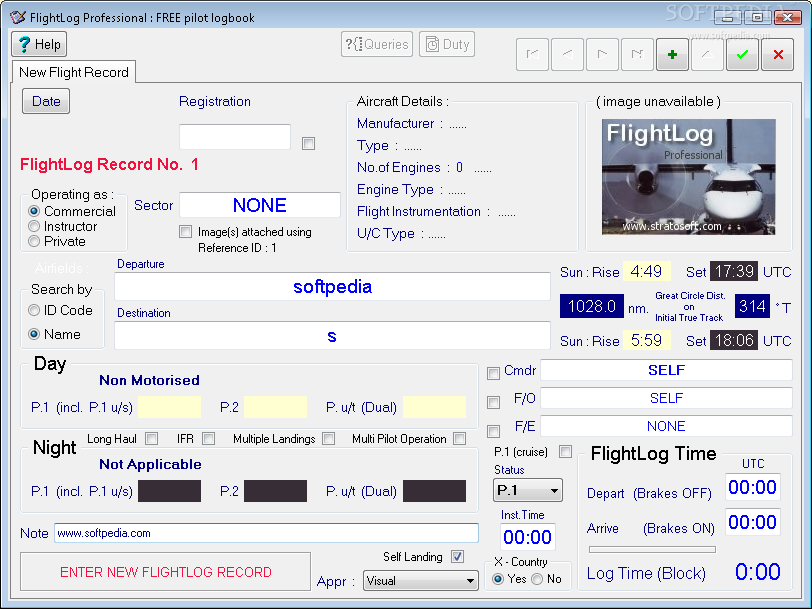
Task: Click the Sector NONE field
Action: pyautogui.click(x=260, y=205)
